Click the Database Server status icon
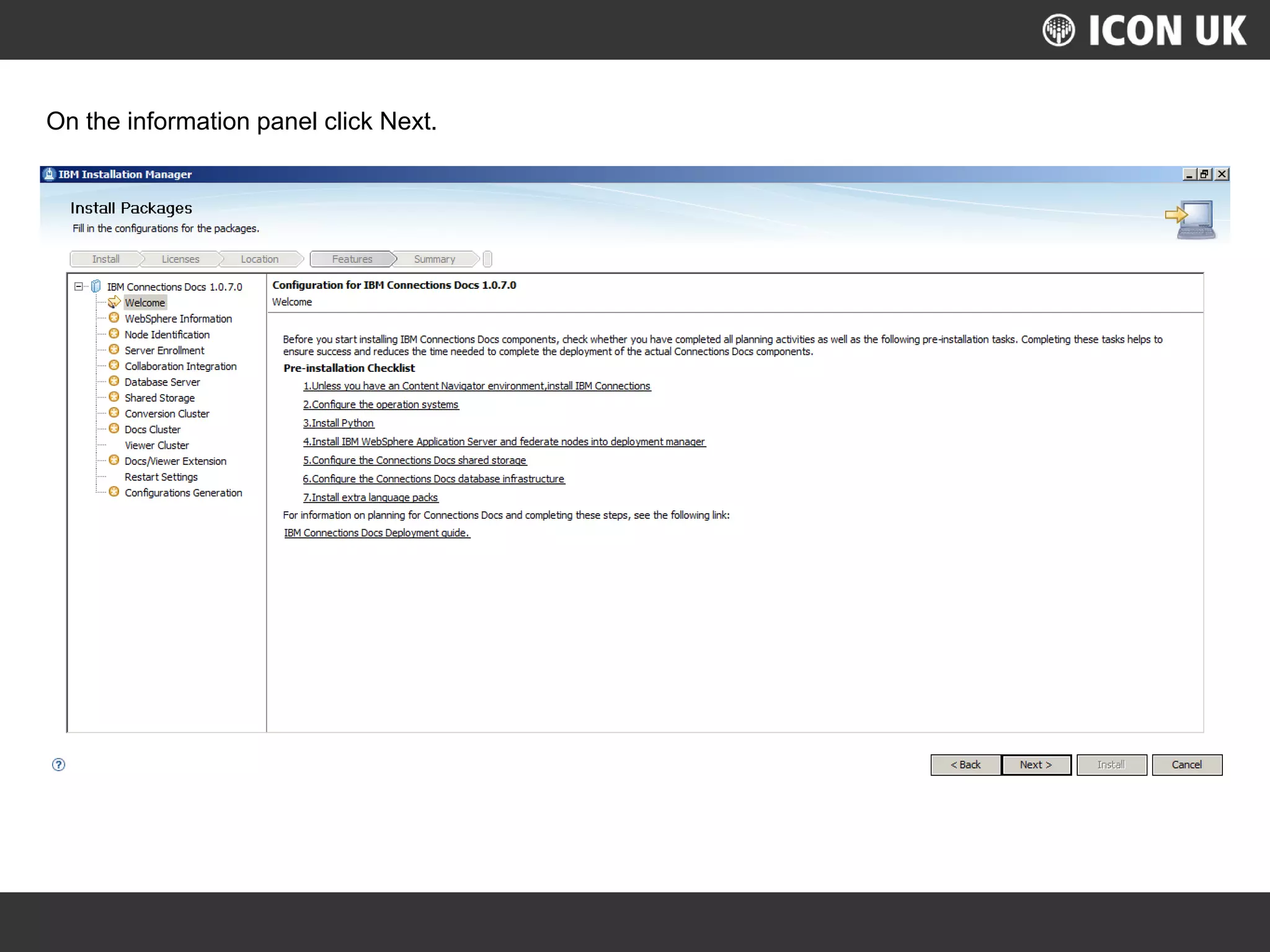Viewport: 1270px width, 952px height. 114,381
